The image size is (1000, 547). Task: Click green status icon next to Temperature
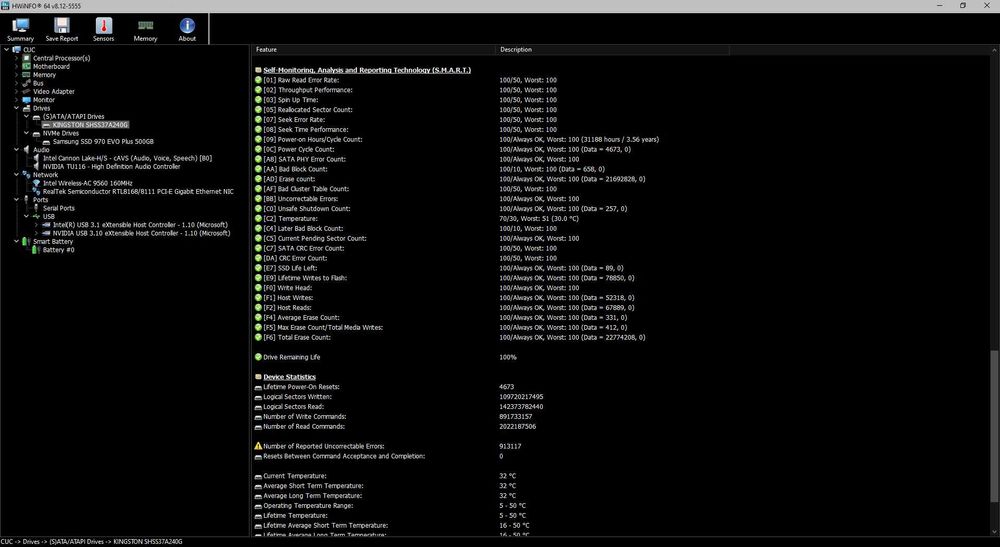(x=258, y=218)
